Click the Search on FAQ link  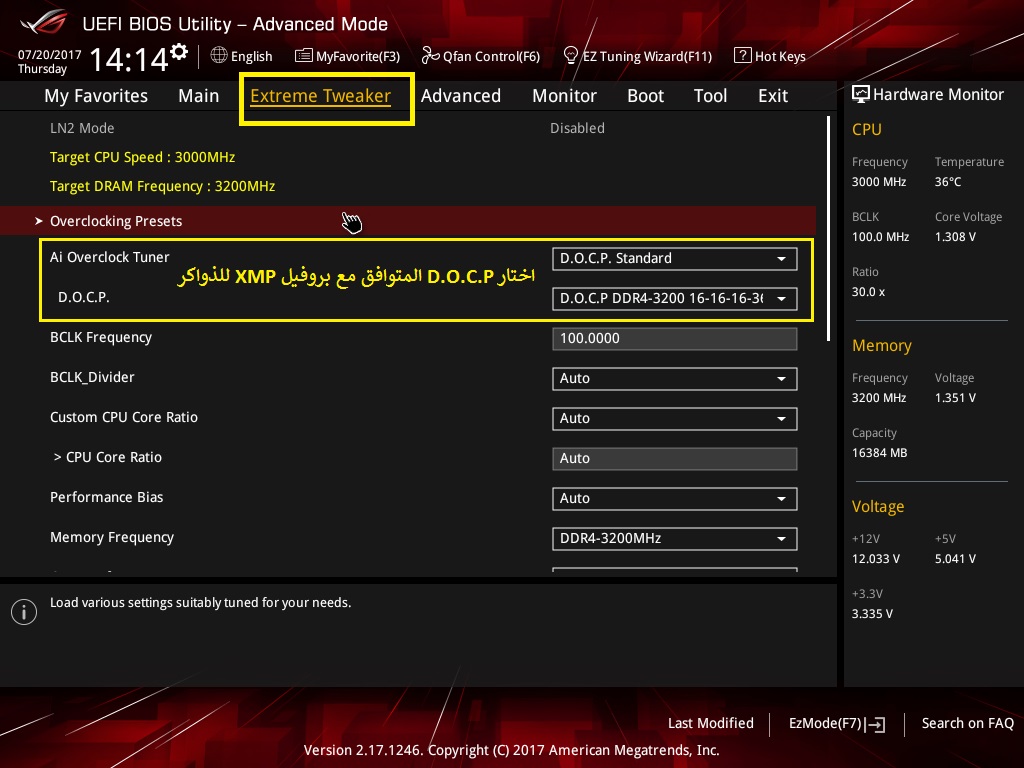968,723
